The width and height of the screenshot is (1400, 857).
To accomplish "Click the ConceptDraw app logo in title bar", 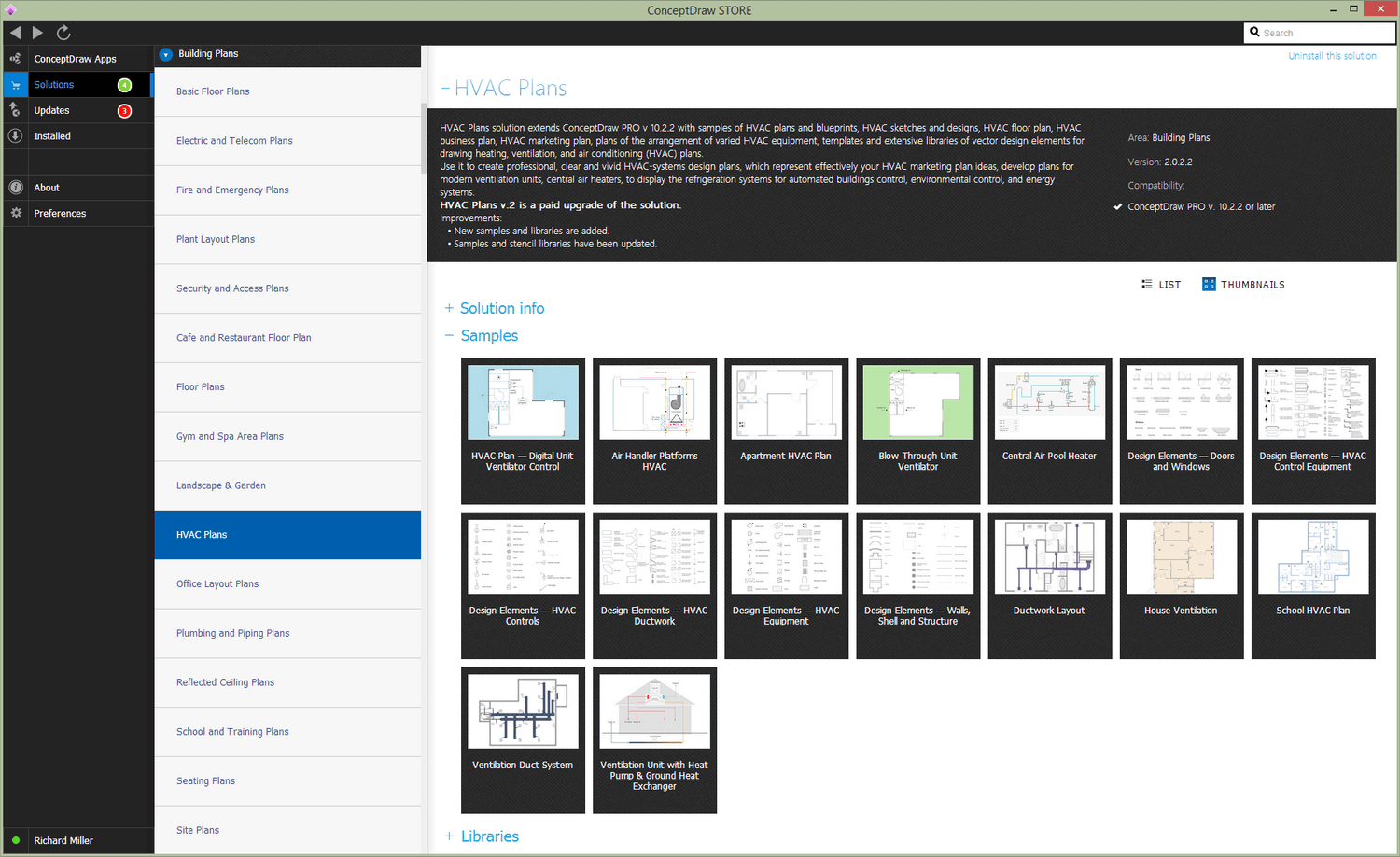I will click(10, 10).
